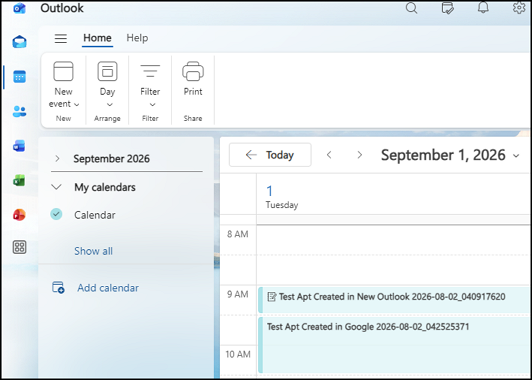This screenshot has width=532, height=380.
Task: Click Print icon in ribbon
Action: tap(193, 71)
